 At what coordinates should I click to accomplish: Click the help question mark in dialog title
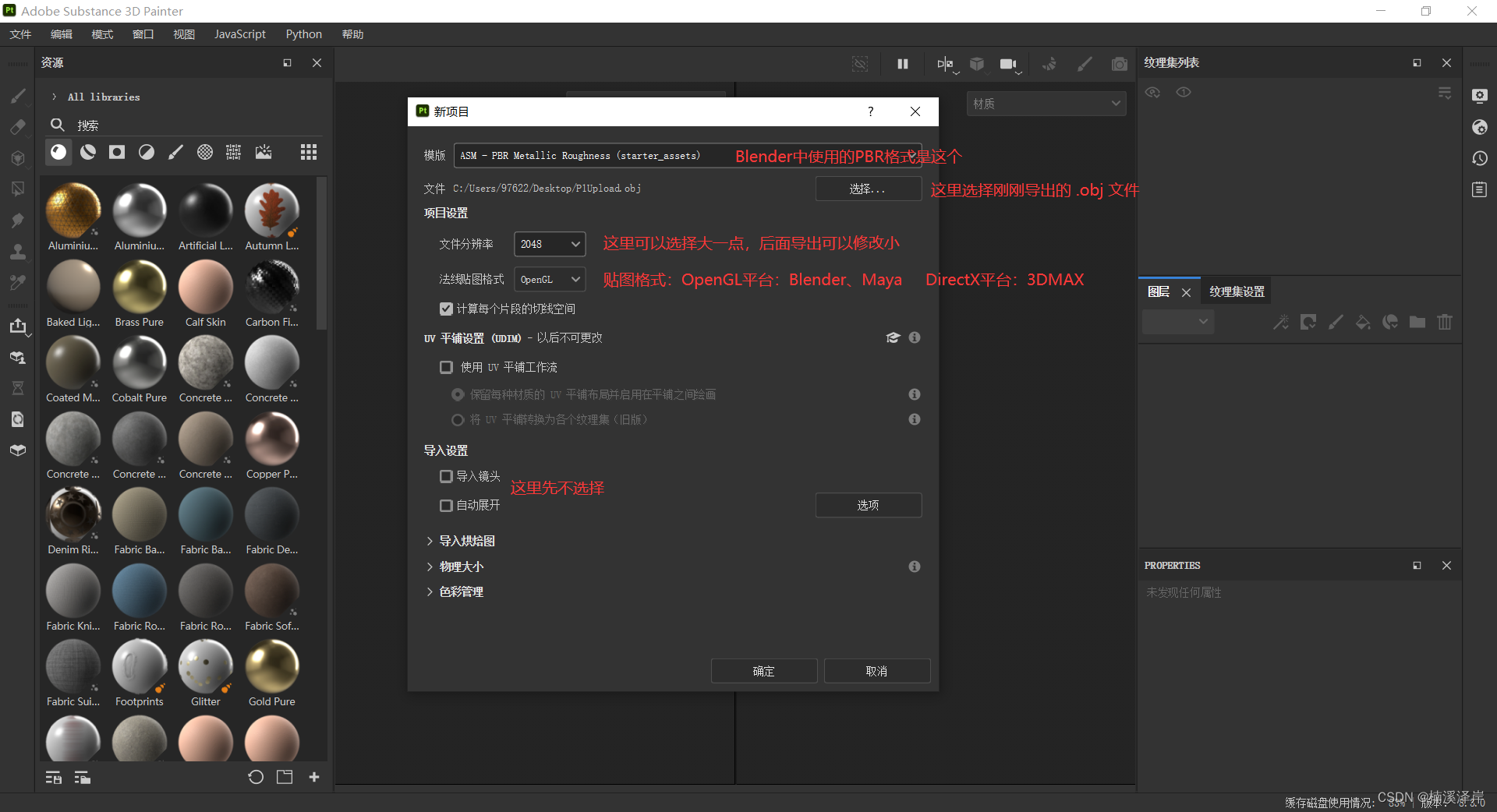871,111
